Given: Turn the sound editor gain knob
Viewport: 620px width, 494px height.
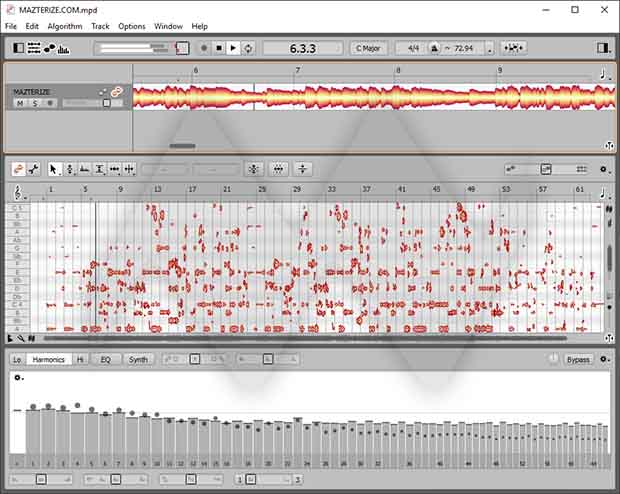Looking at the screenshot, I should (x=553, y=359).
